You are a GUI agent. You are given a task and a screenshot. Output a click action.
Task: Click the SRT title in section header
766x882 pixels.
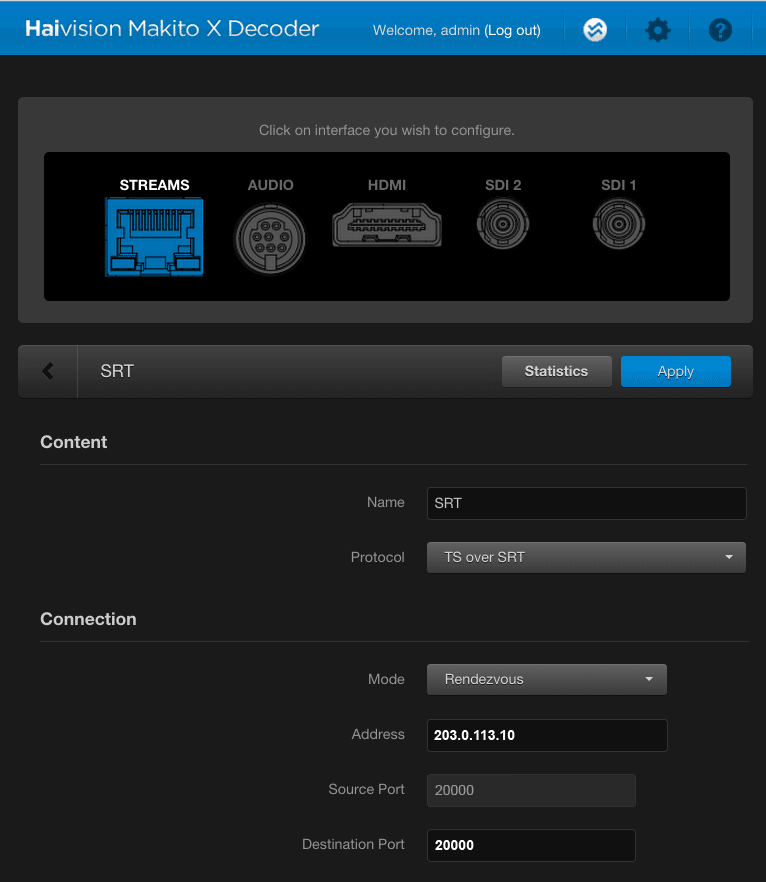[x=117, y=371]
